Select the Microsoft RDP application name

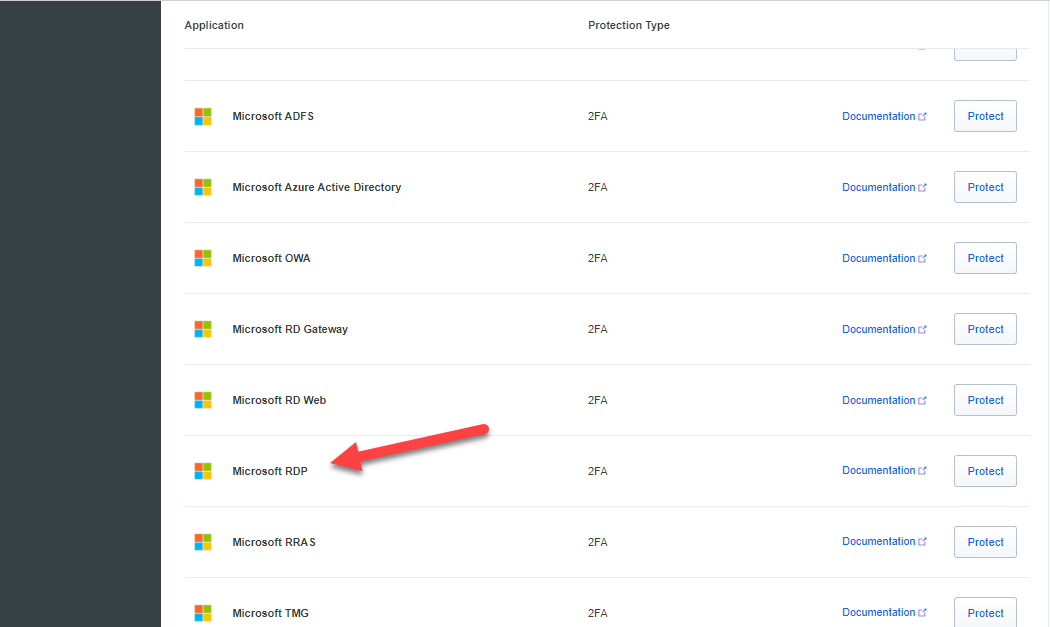270,472
